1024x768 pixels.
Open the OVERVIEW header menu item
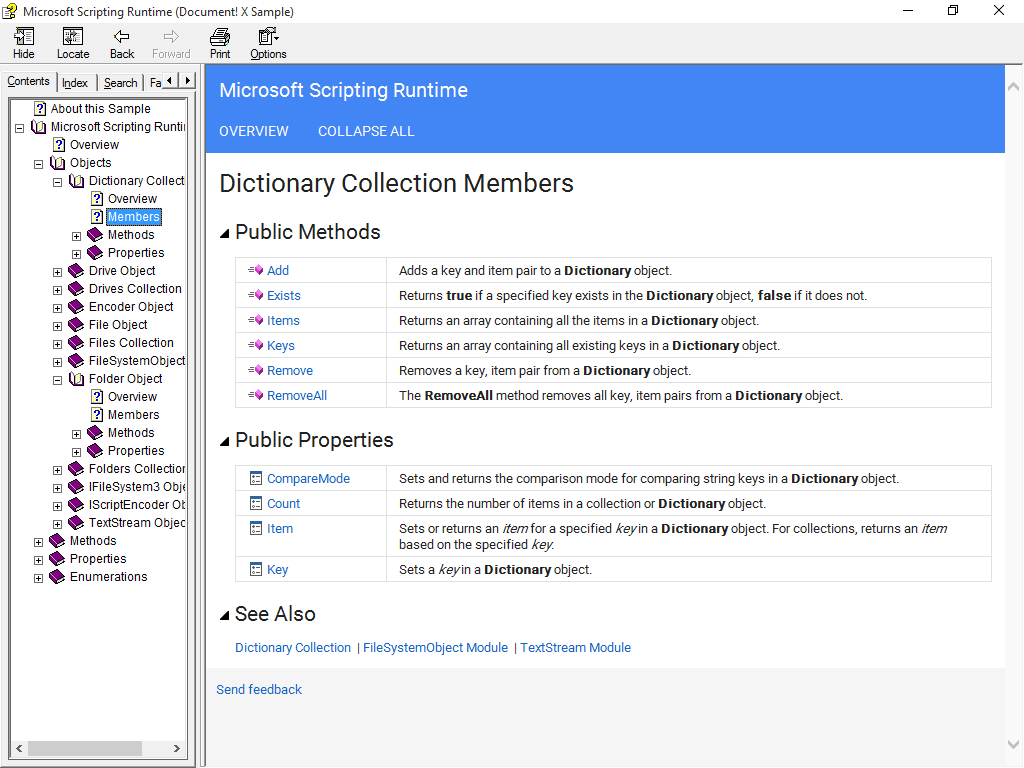253,131
